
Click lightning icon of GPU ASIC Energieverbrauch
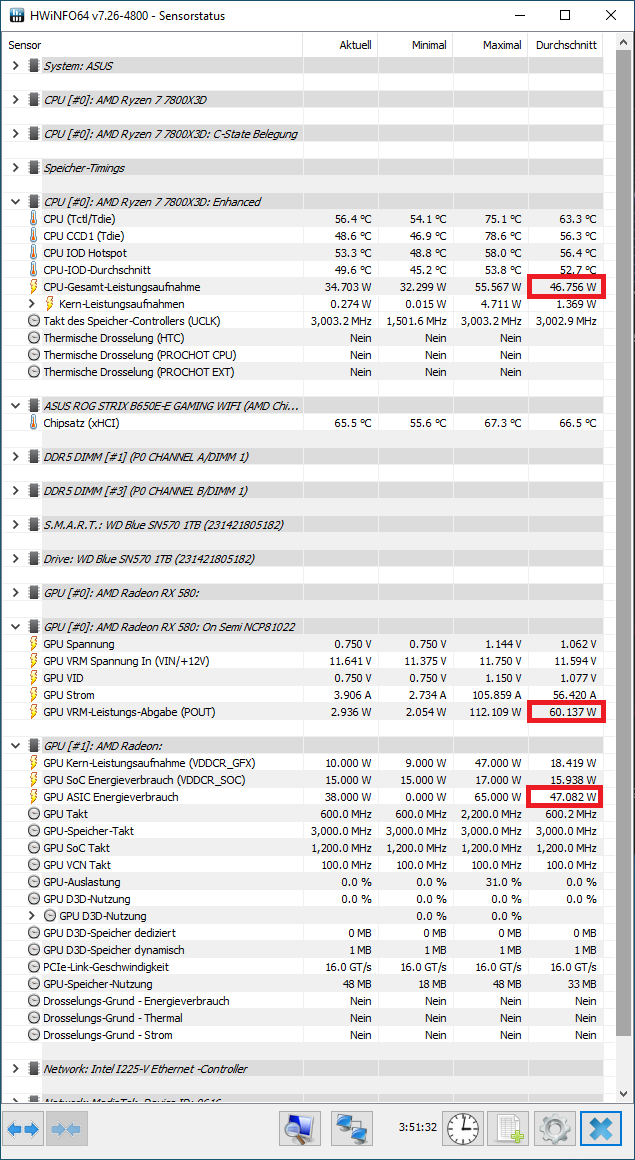tap(33, 798)
